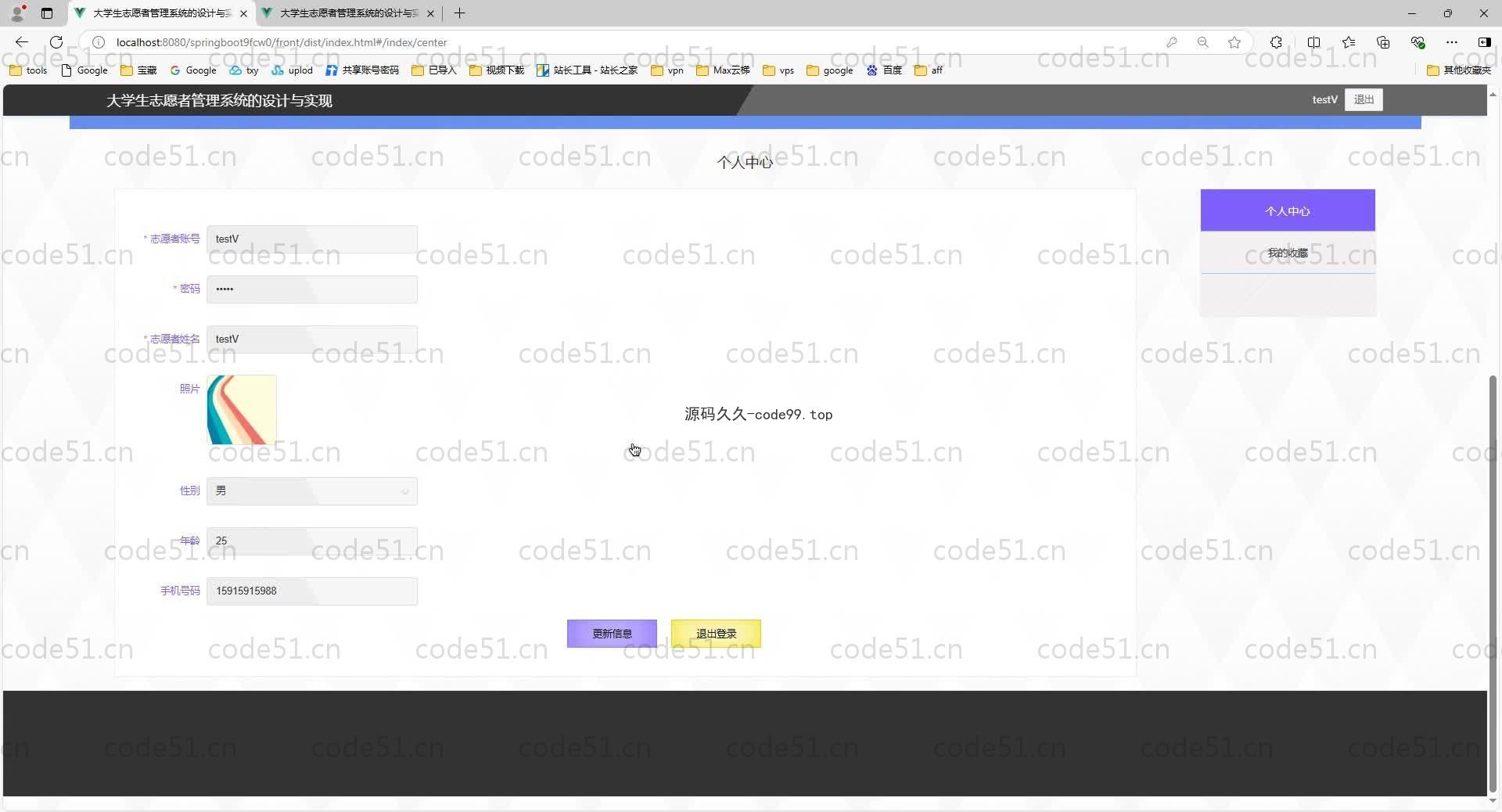Open the first Google bookmark
The image size is (1502, 812).
(84, 70)
